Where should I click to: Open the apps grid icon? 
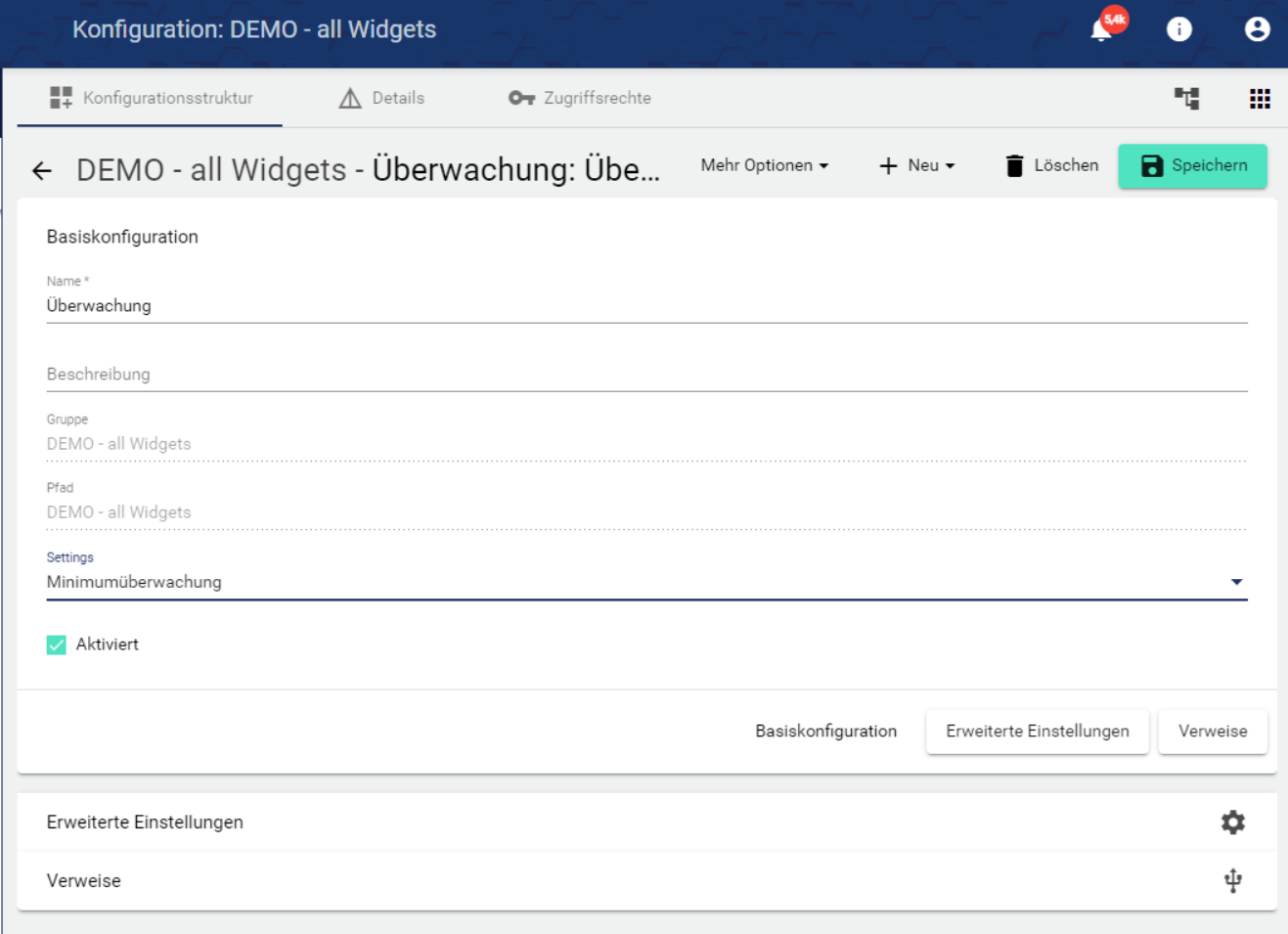click(1260, 98)
